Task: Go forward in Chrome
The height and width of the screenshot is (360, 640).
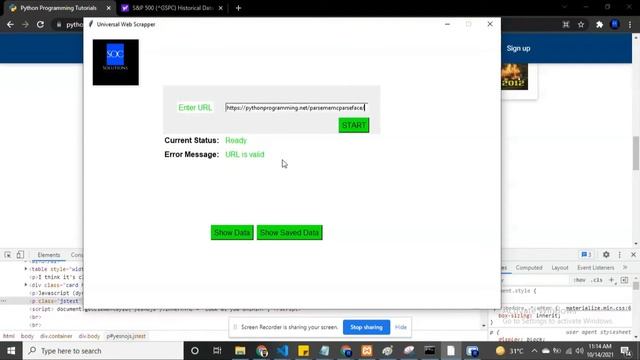Action: [x=25, y=24]
